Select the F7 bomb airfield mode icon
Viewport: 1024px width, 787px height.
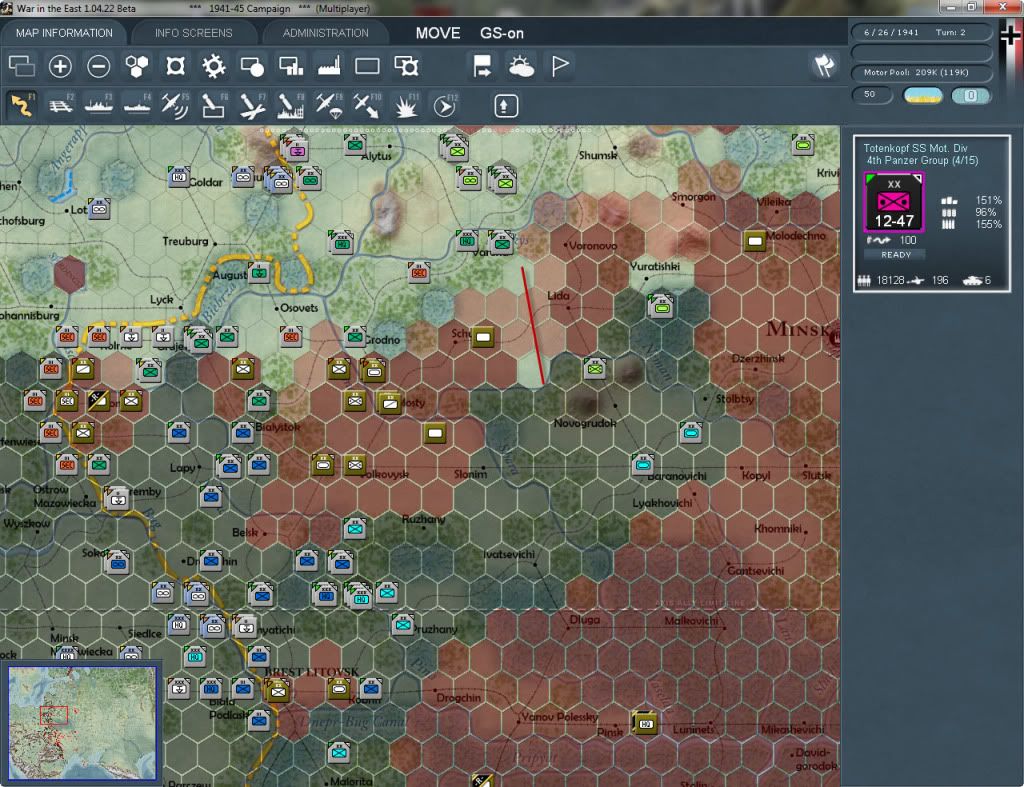(x=252, y=105)
